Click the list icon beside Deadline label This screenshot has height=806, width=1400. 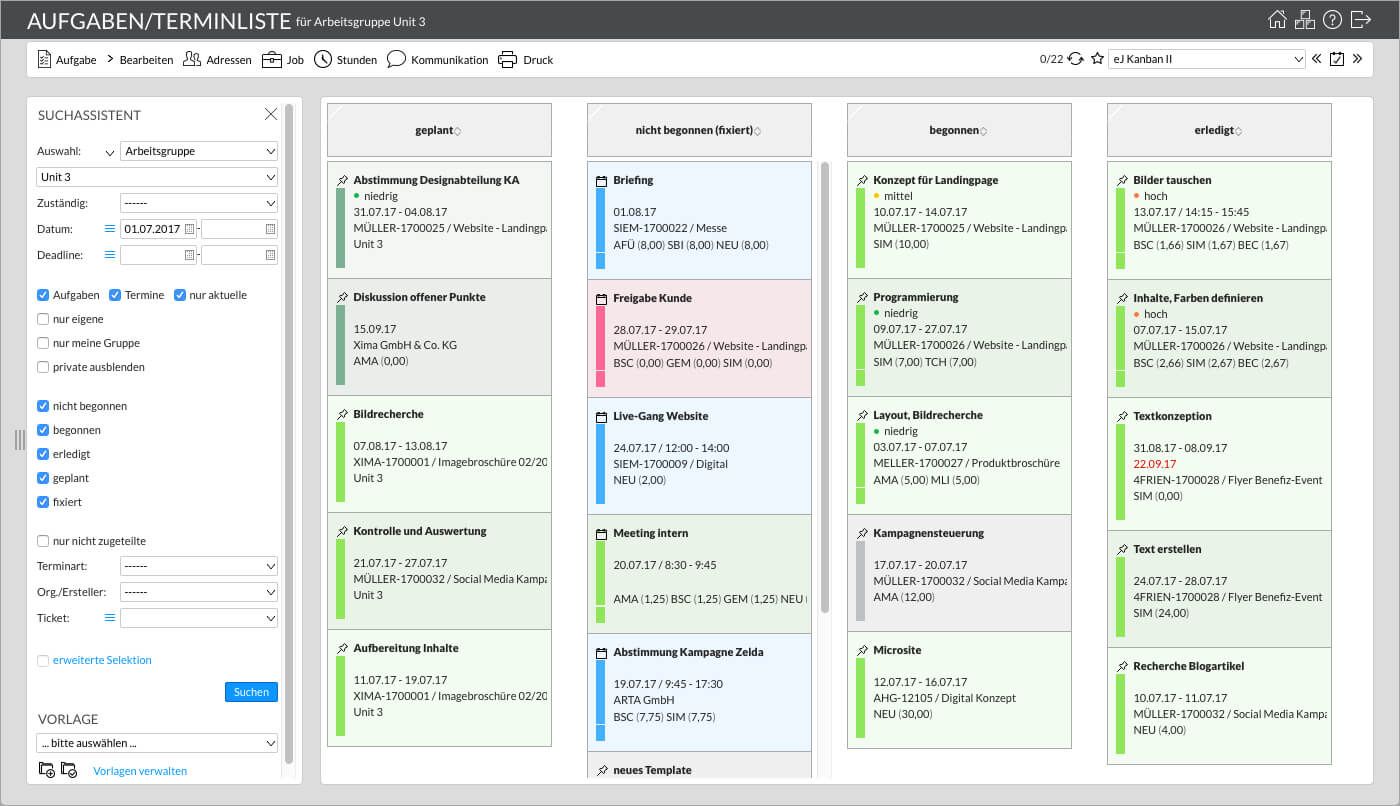pos(110,255)
